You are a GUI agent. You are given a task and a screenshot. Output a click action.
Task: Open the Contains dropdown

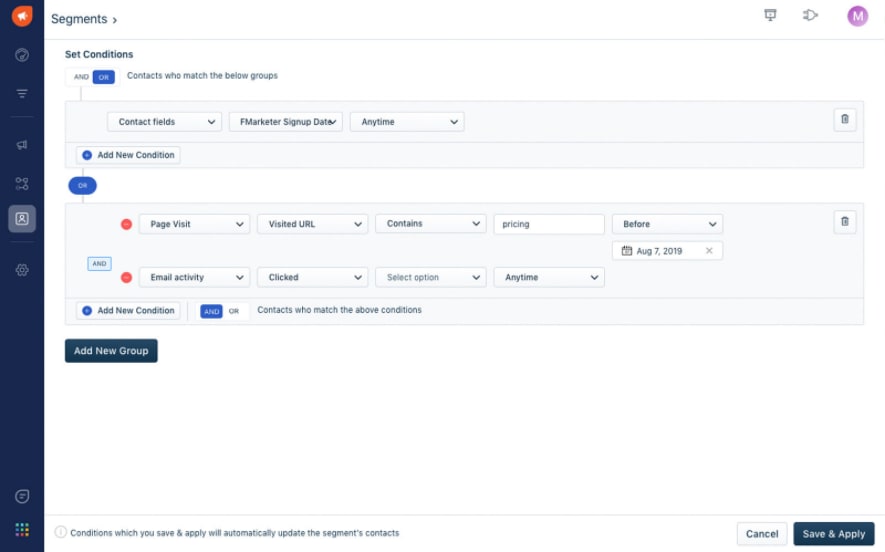tap(431, 224)
